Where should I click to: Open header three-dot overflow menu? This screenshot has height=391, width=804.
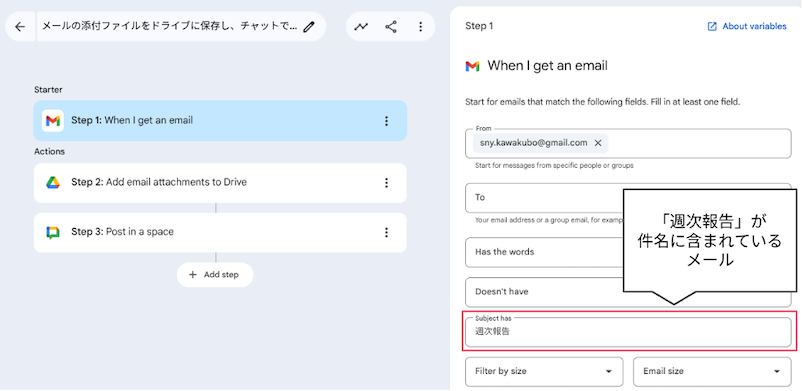[420, 27]
